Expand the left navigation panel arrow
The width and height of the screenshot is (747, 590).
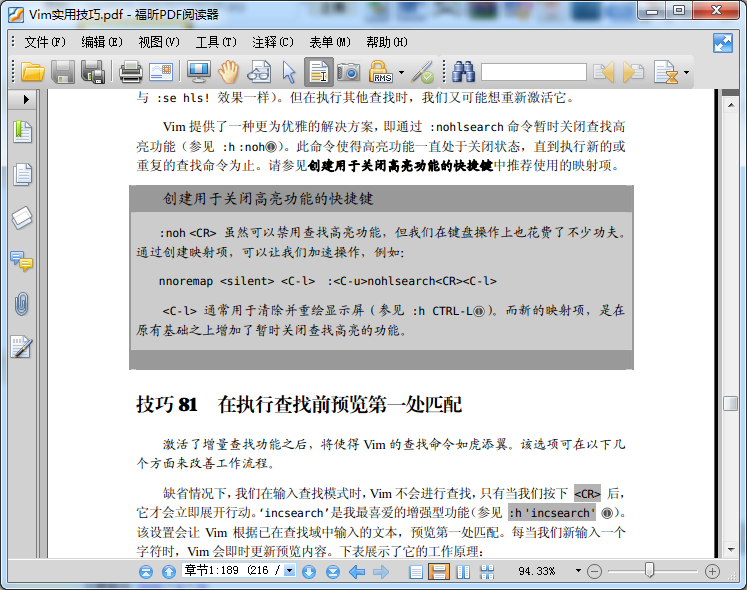(x=26, y=99)
